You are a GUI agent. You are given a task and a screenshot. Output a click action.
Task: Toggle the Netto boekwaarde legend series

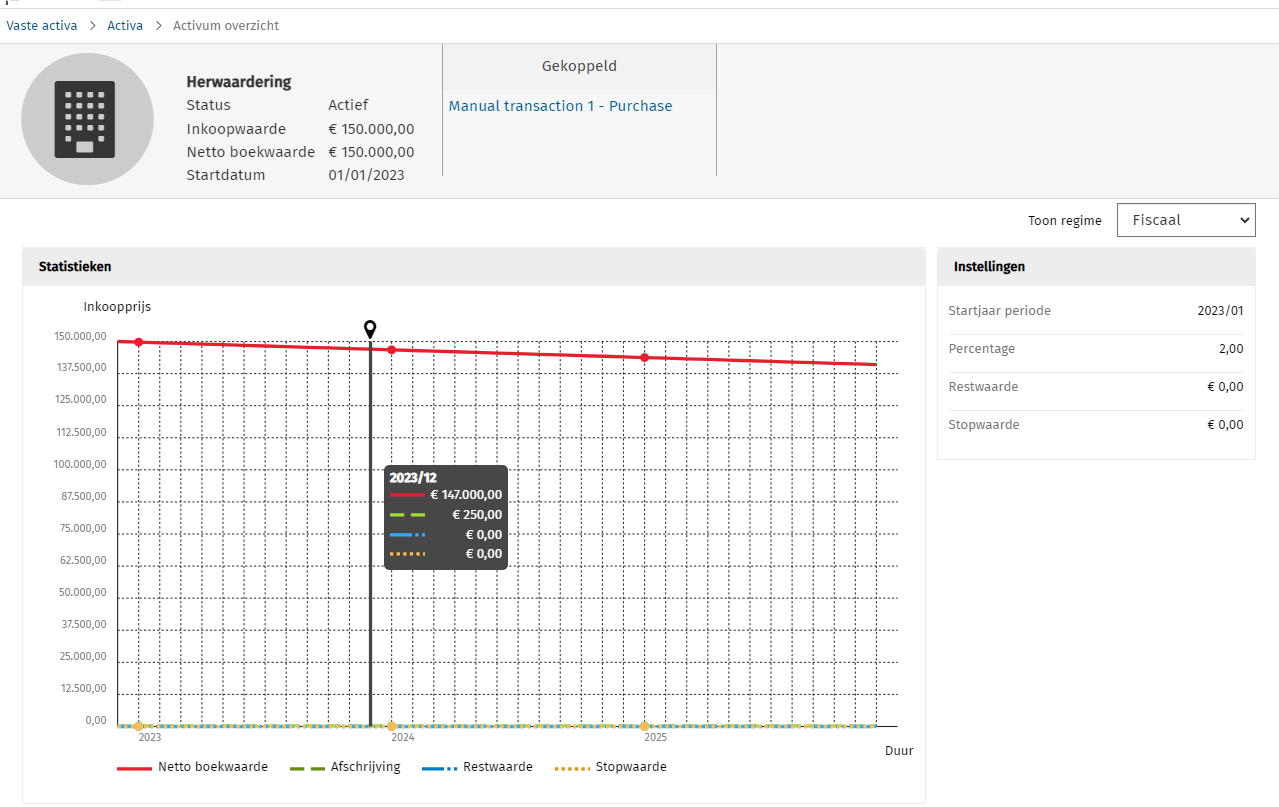pos(192,767)
